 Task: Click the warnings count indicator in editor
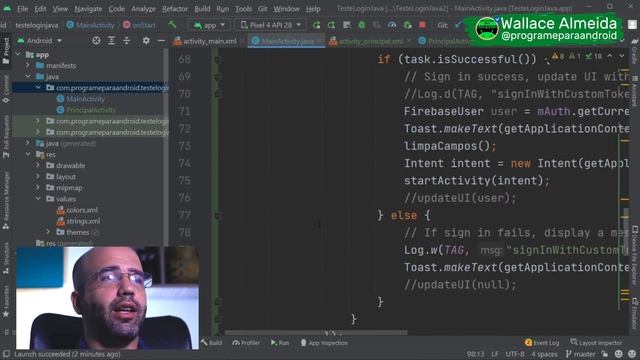(558, 56)
